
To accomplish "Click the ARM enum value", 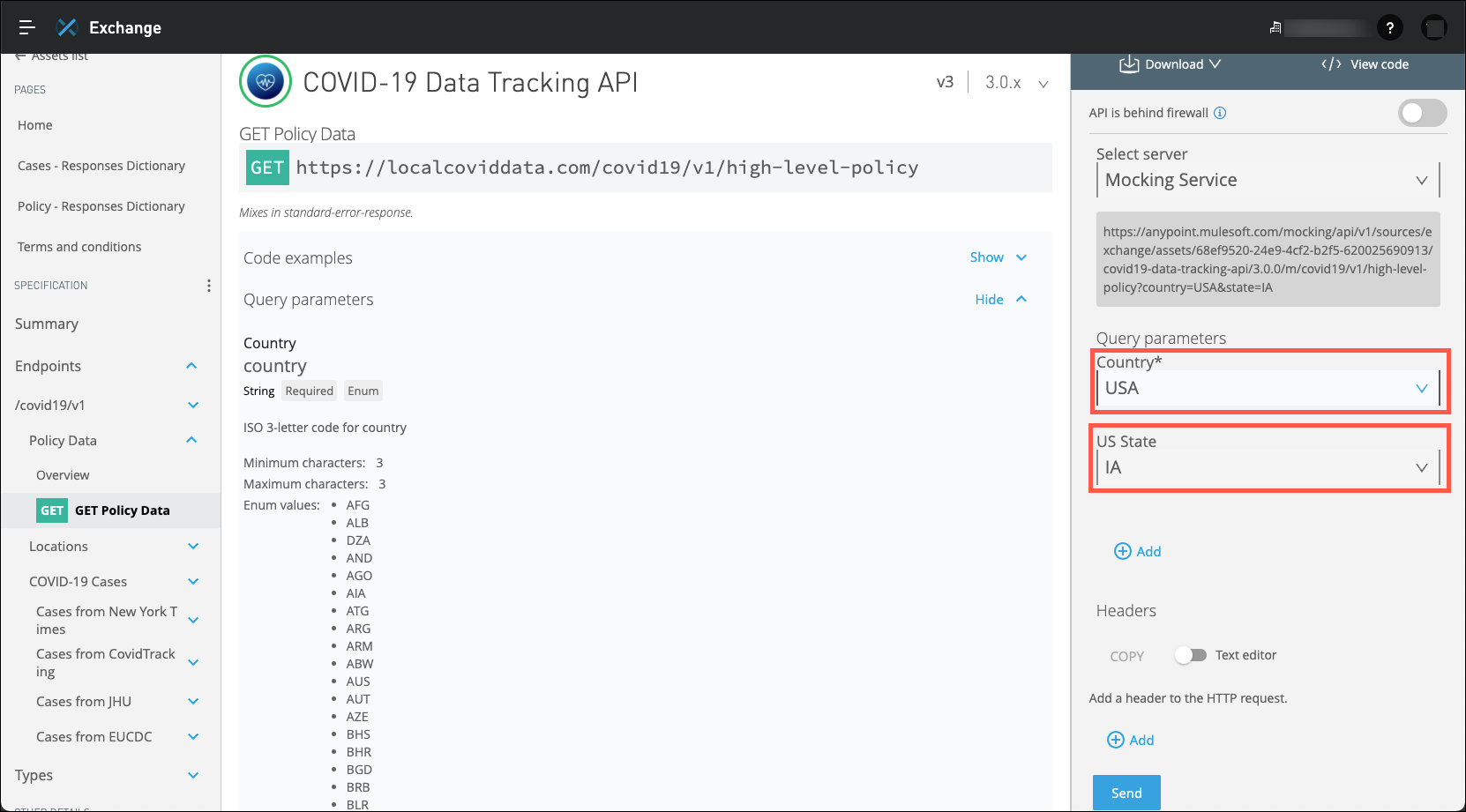I will (359, 646).
